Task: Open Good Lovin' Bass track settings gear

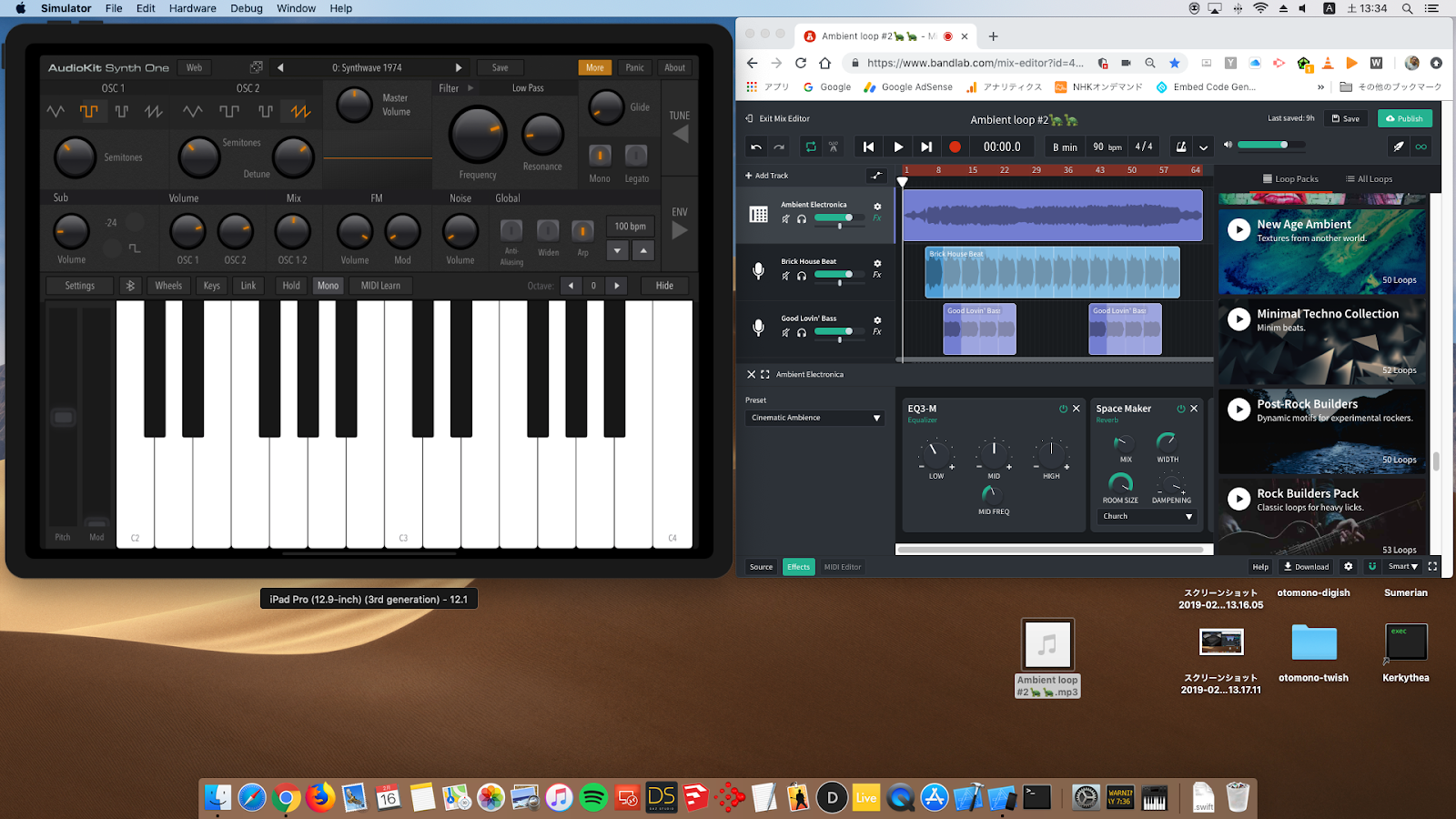Action: point(877,320)
